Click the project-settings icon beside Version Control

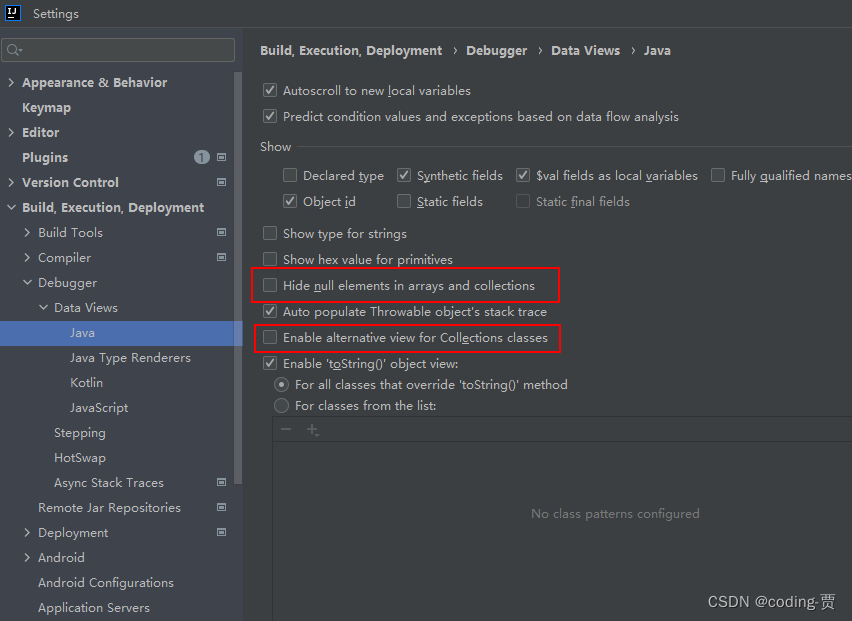tap(222, 182)
